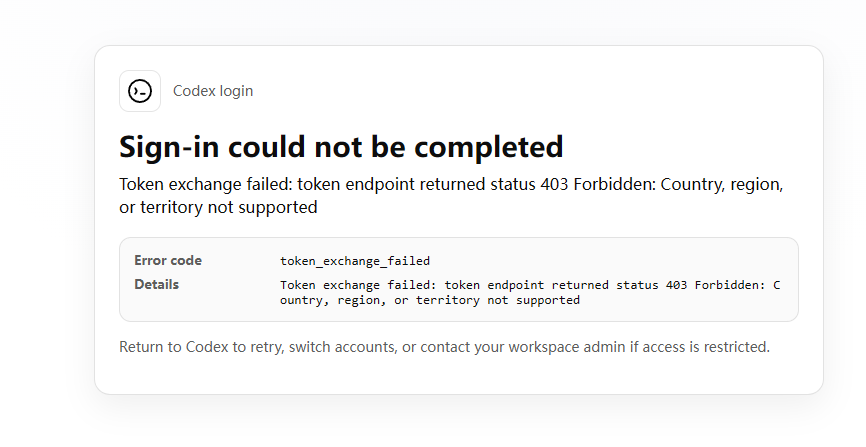The image size is (866, 447).
Task: Click "switch accounts" in the footer text
Action: tap(342, 347)
